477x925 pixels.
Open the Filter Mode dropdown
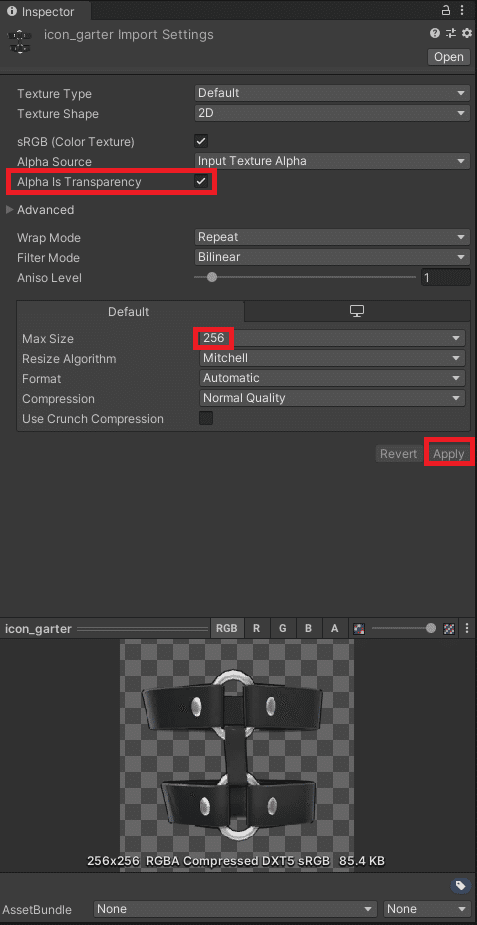point(332,257)
